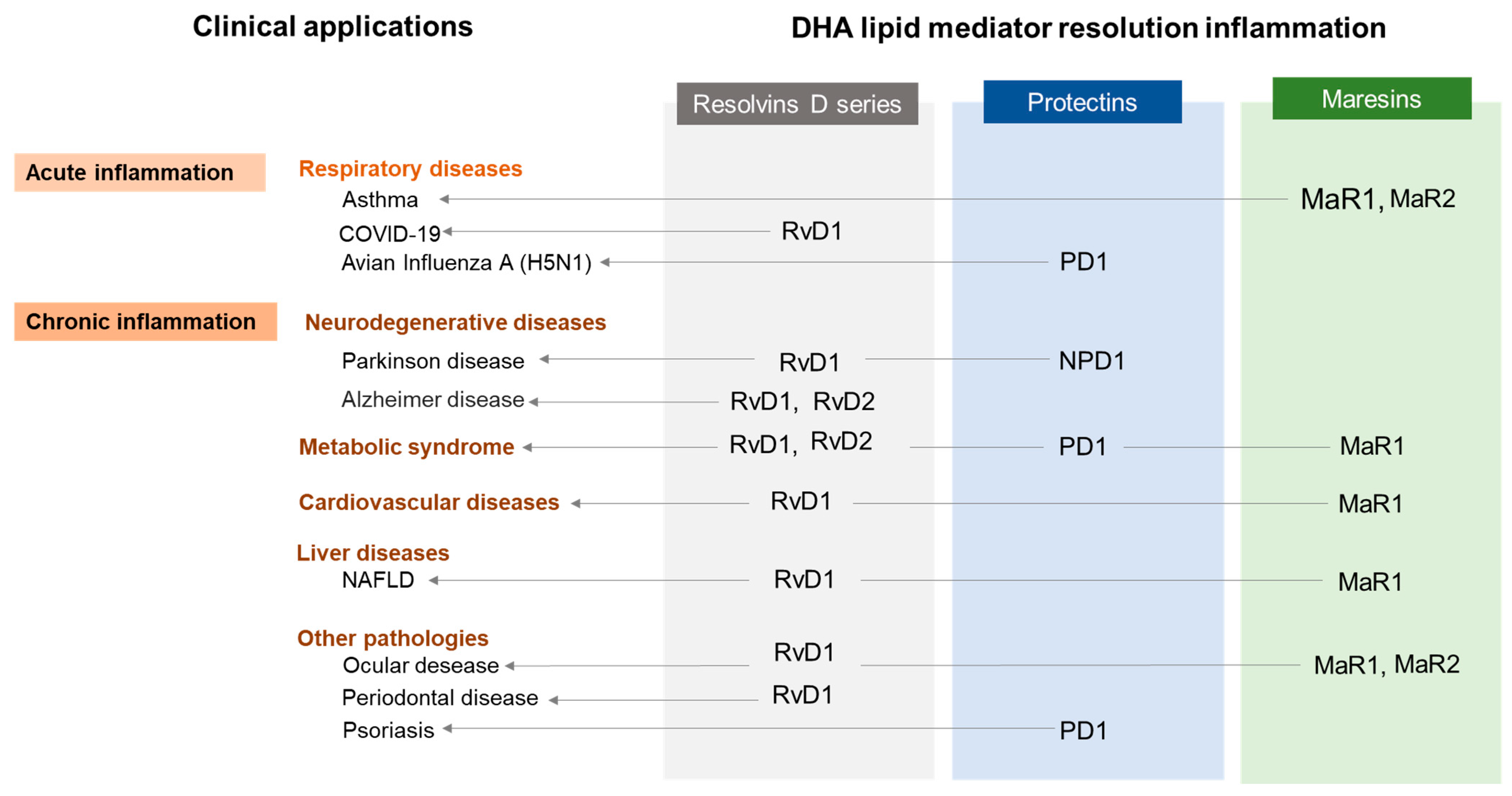The image size is (1512, 796).
Task: Click the NPD1 mediator label
Action: coord(1091,360)
